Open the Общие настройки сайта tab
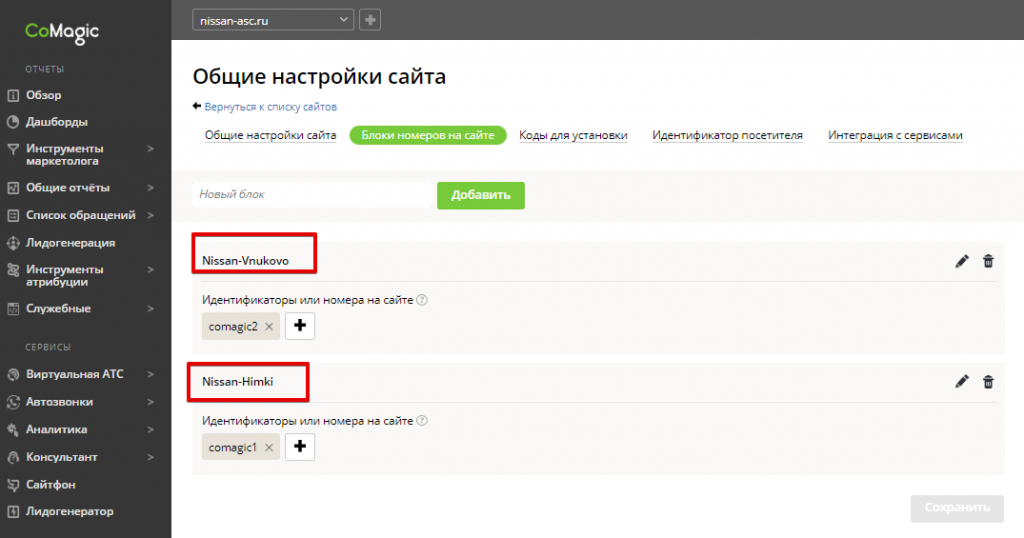The height and width of the screenshot is (538, 1024). pyautogui.click(x=270, y=135)
